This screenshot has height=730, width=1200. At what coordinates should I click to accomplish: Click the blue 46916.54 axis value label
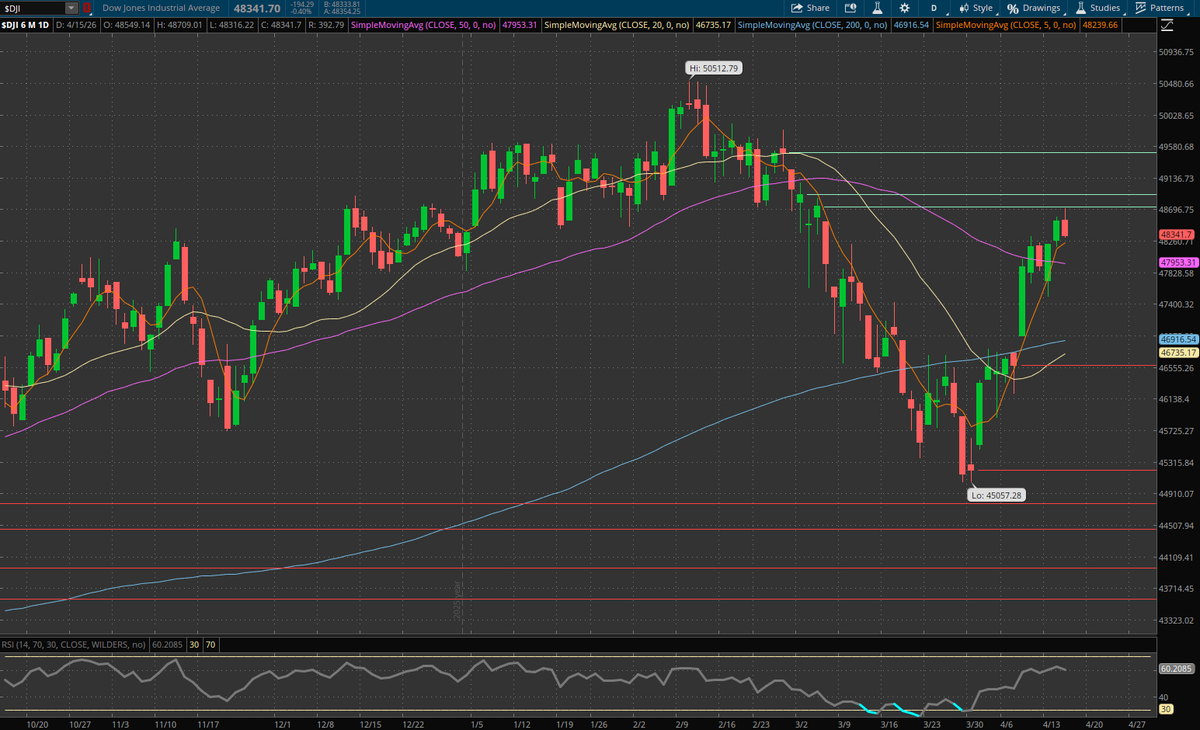click(1177, 340)
